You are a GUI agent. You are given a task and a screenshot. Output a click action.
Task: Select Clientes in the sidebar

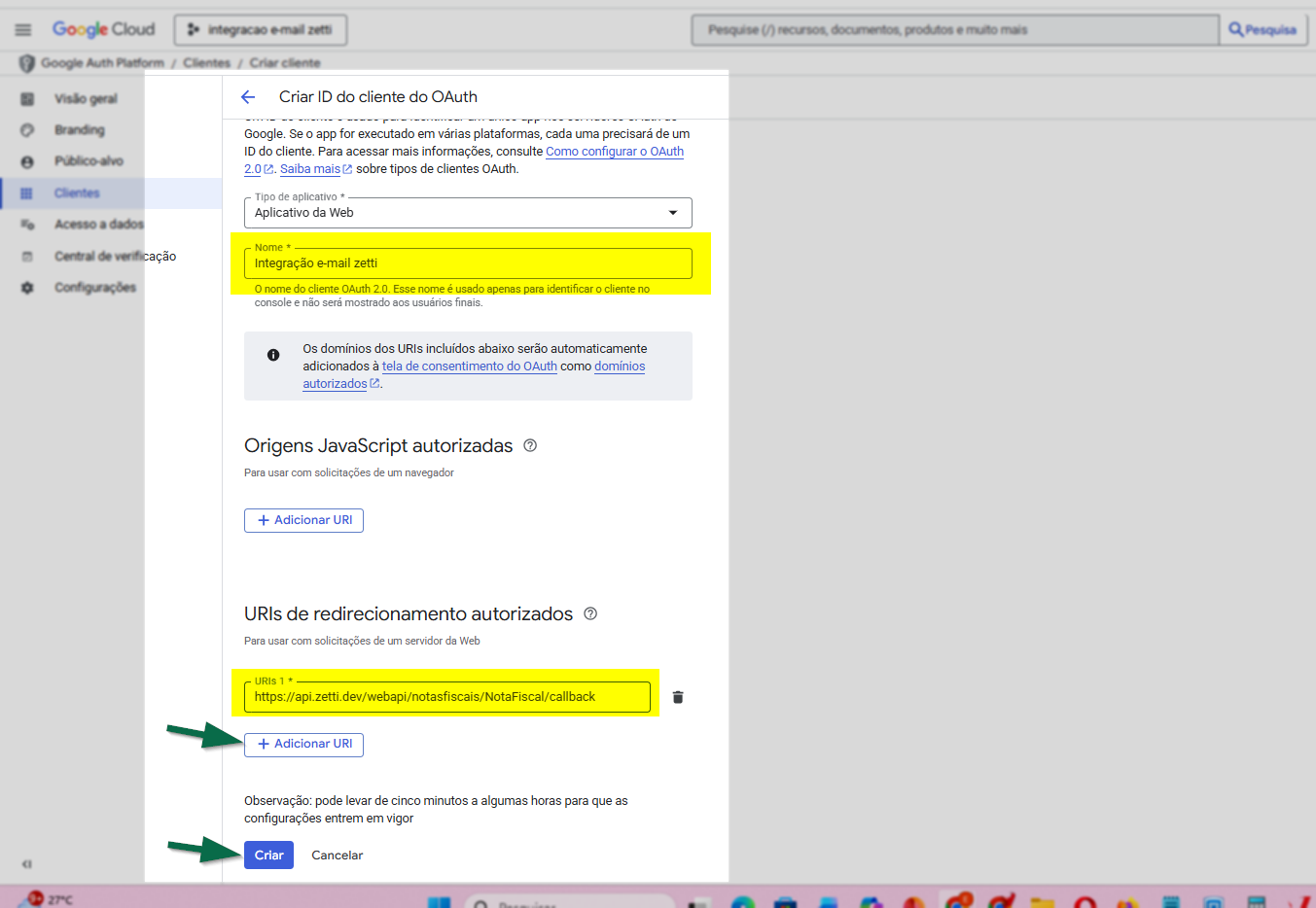(77, 193)
